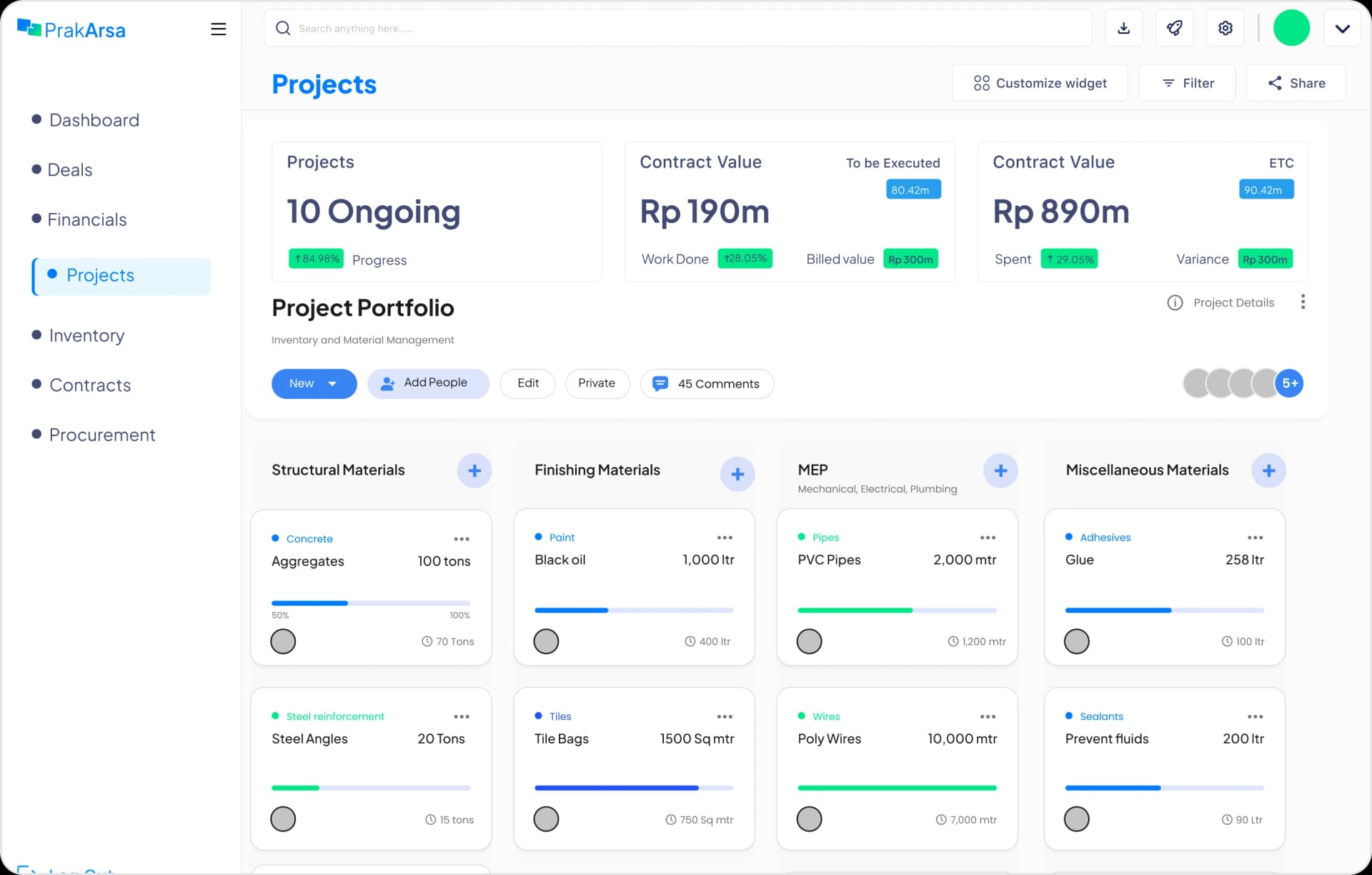Click the plus button beside MEP
This screenshot has height=875, width=1372.
point(1000,470)
